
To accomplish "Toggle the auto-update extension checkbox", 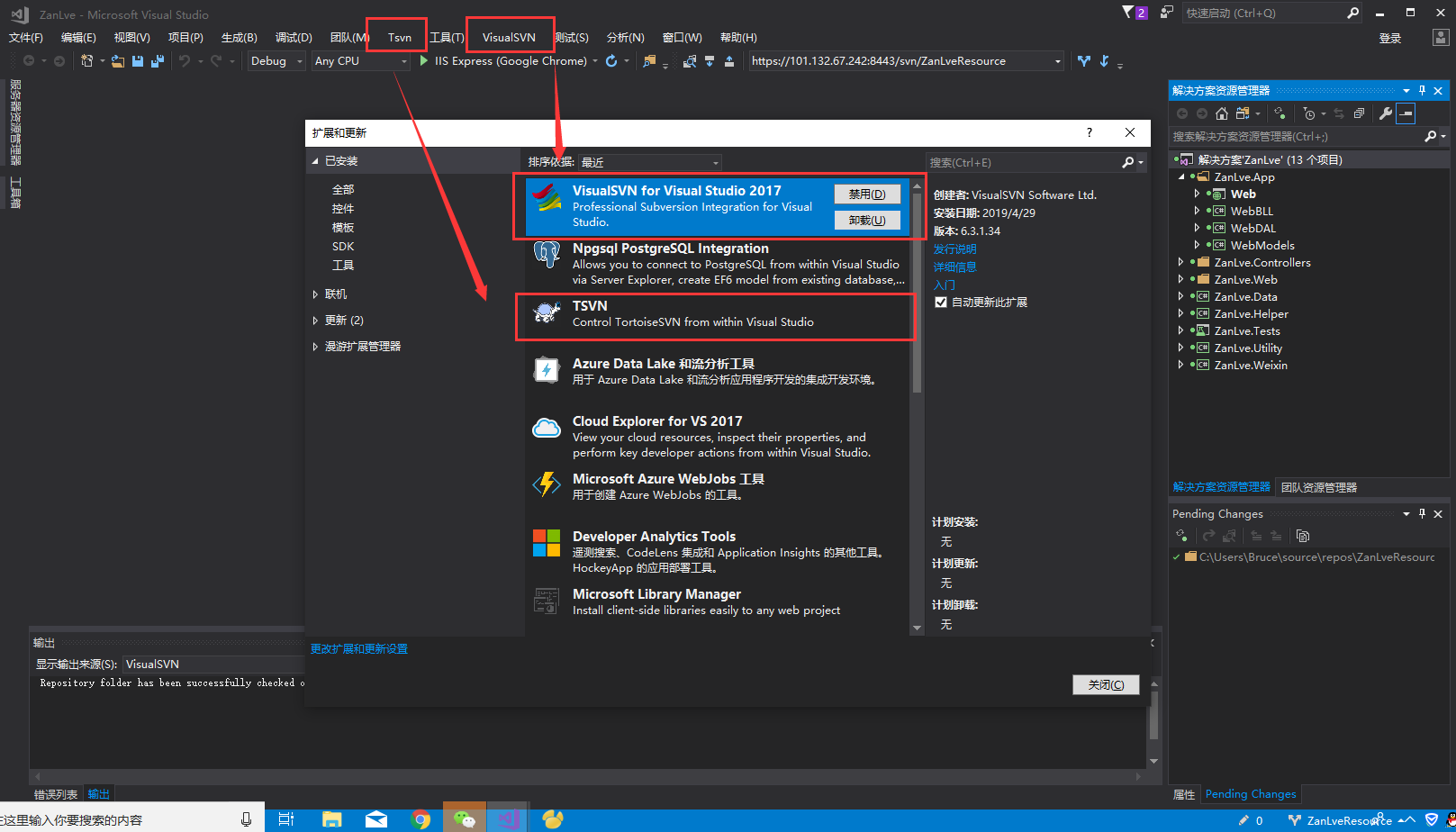I will click(x=941, y=303).
